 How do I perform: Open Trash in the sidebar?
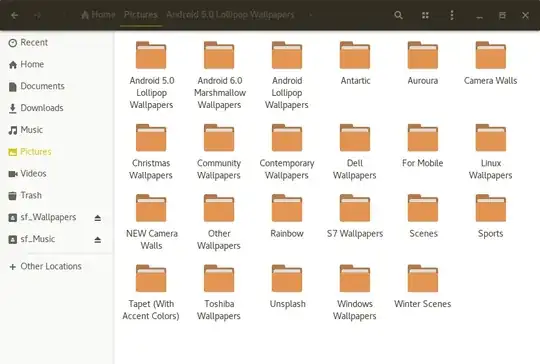pyautogui.click(x=57, y=195)
